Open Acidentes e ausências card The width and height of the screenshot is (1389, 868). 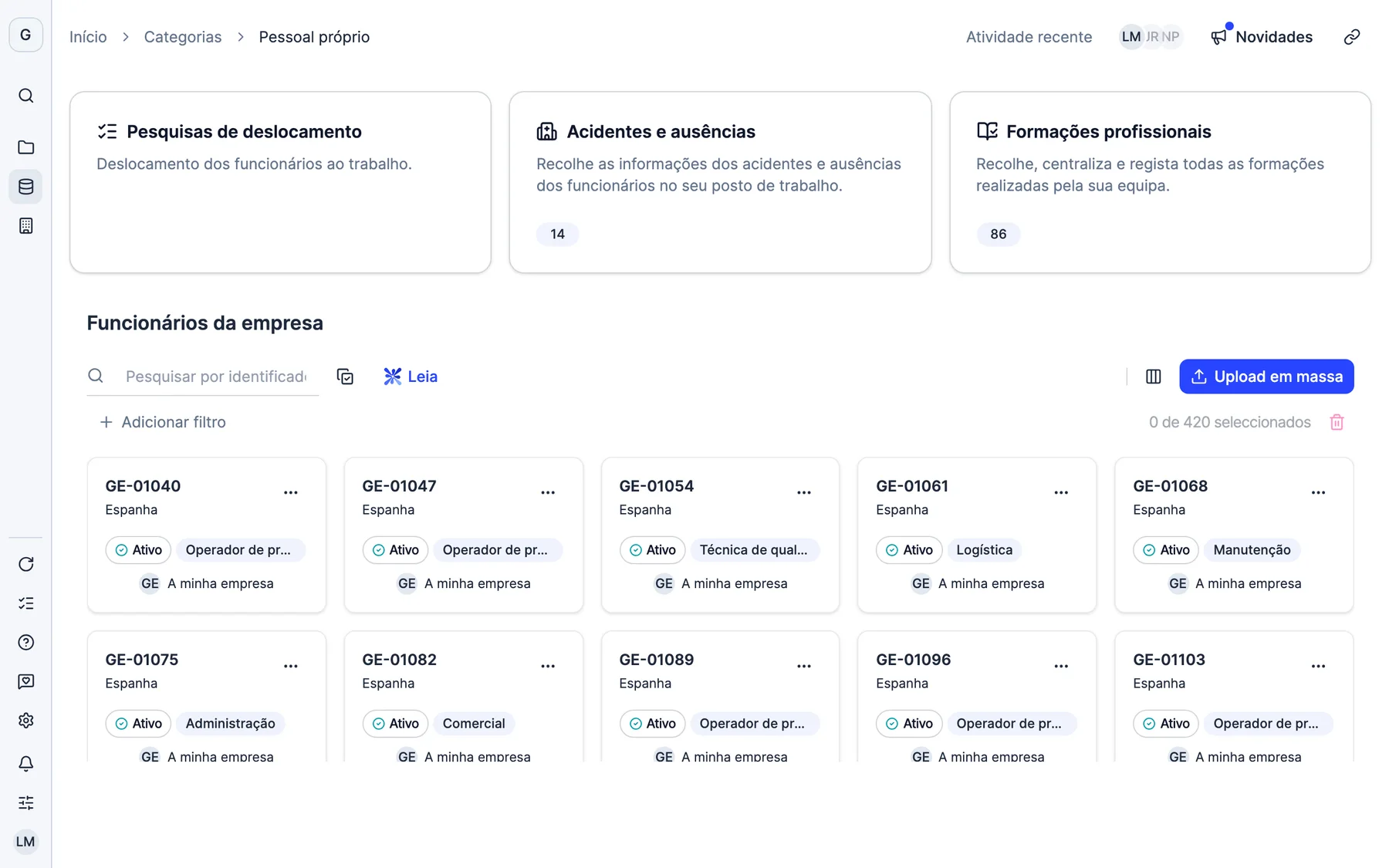tap(720, 182)
